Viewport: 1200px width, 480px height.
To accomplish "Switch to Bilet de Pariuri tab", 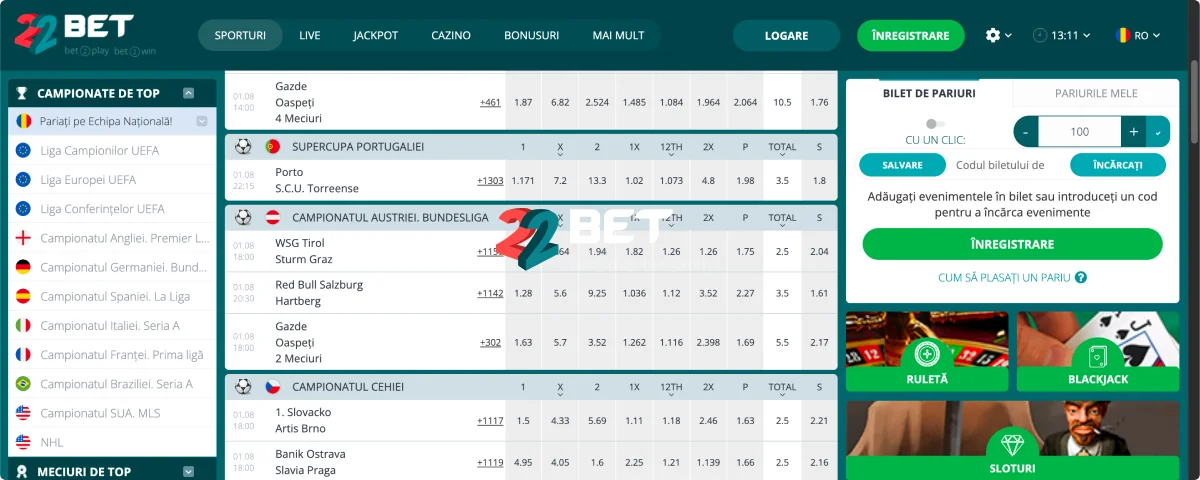I will click(929, 93).
